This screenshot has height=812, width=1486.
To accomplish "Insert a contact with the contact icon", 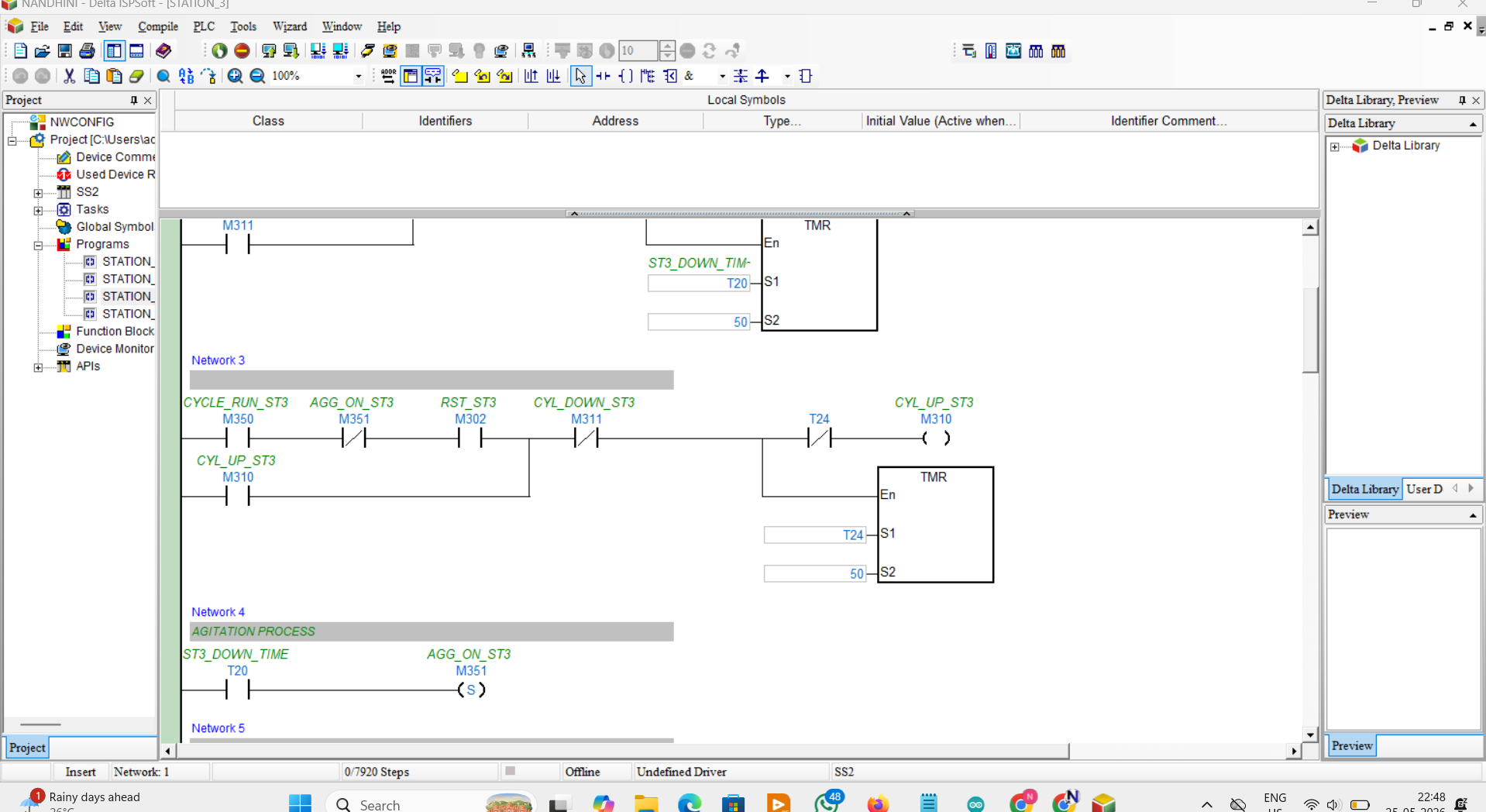I will point(603,76).
